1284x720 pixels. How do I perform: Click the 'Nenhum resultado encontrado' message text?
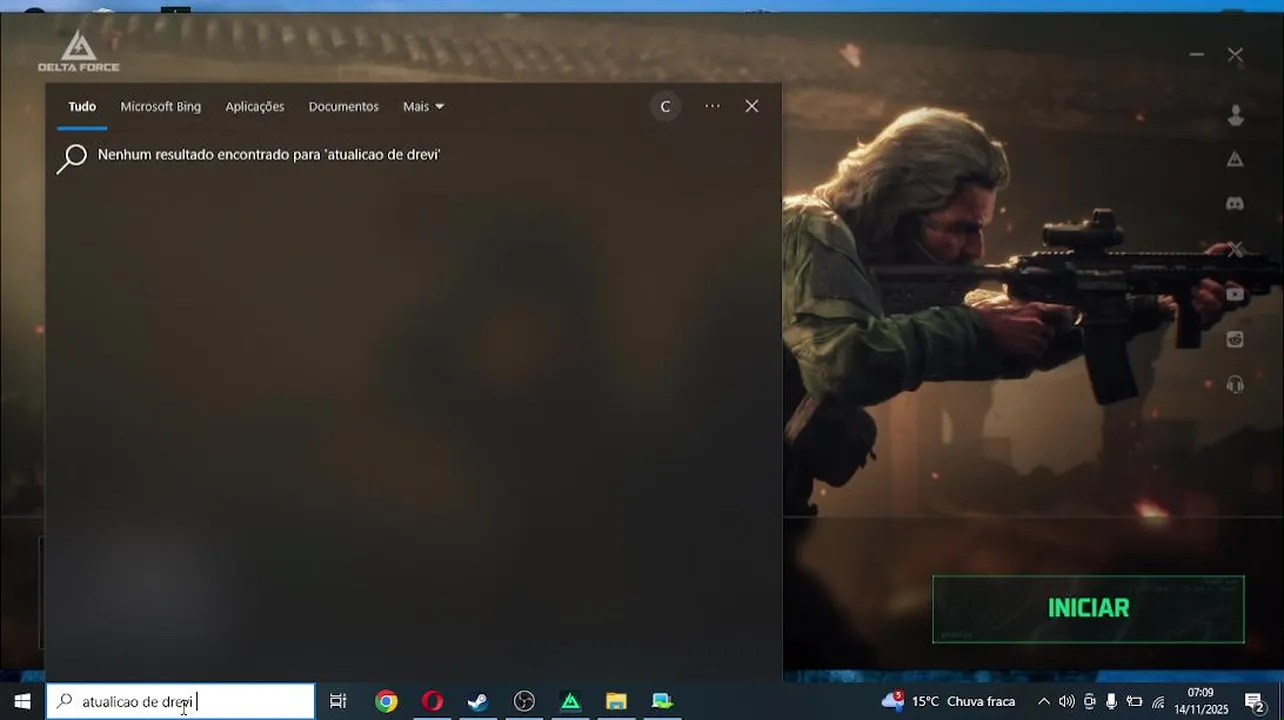pyautogui.click(x=269, y=155)
